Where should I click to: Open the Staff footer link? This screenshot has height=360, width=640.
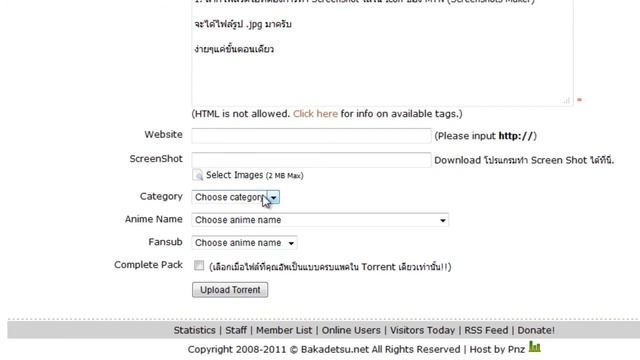(236, 330)
